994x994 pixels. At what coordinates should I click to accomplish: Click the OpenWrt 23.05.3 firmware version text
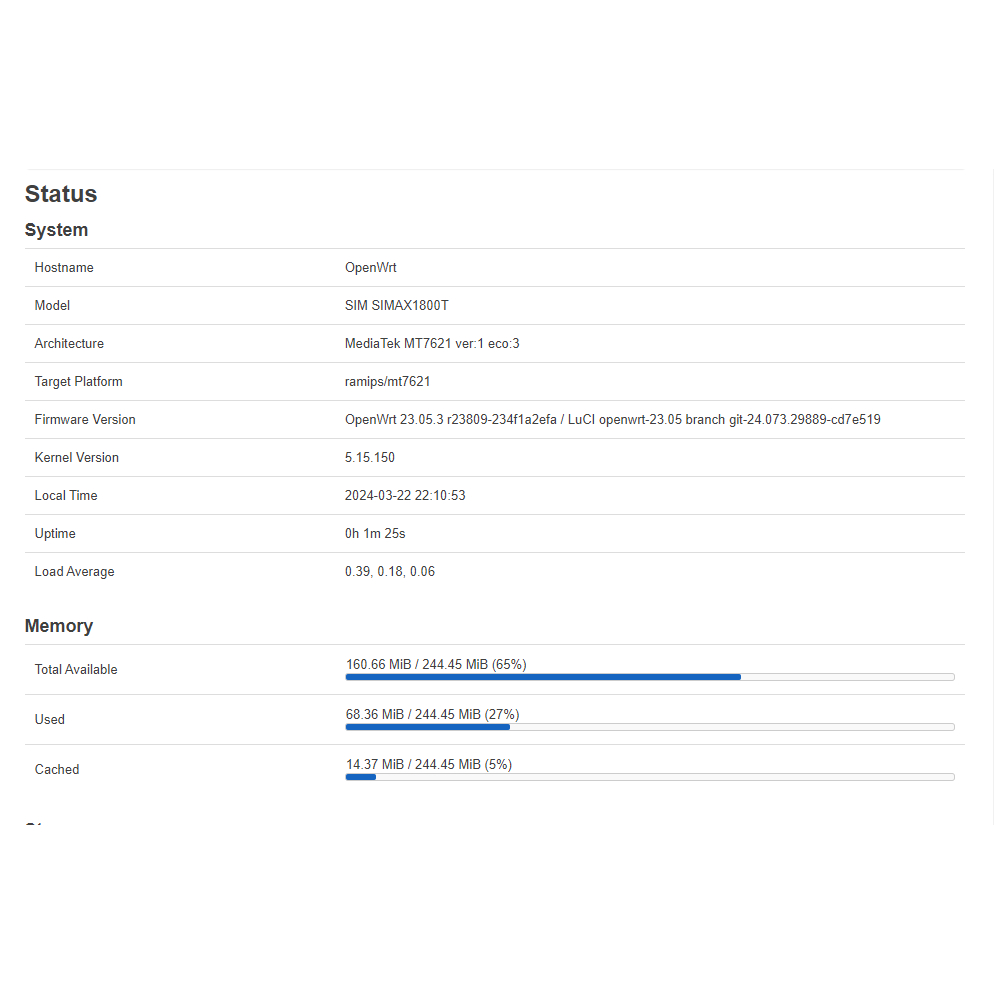(612, 420)
